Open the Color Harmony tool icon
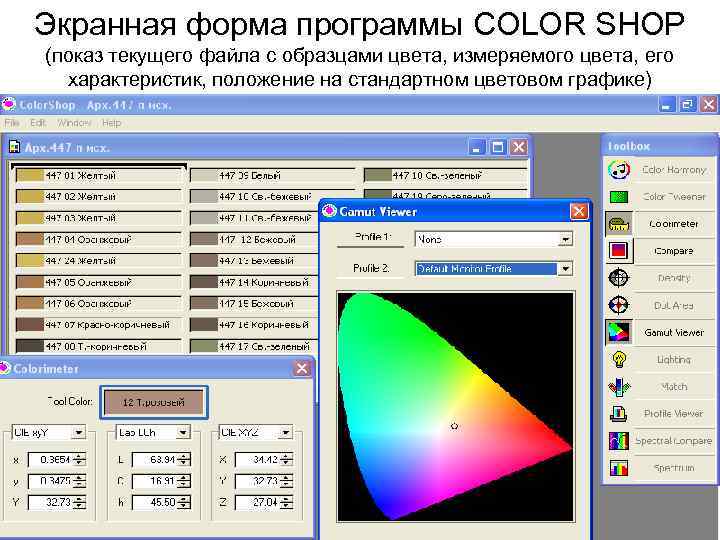Viewport: 720px width, 540px height. (x=619, y=170)
